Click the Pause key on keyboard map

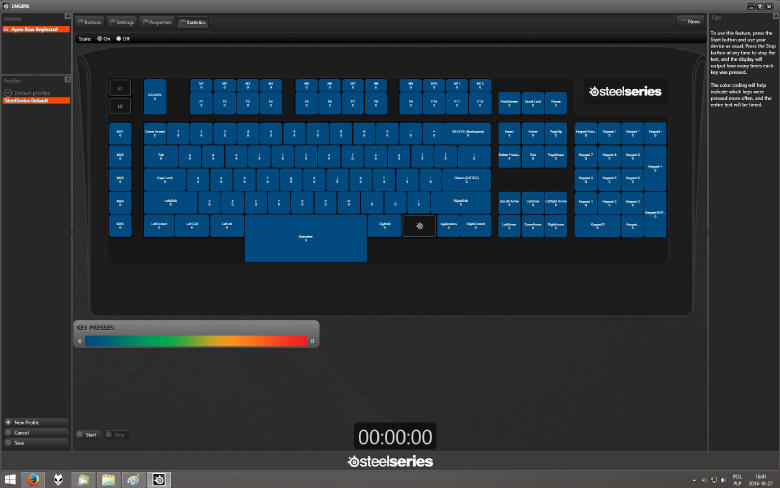tap(556, 103)
